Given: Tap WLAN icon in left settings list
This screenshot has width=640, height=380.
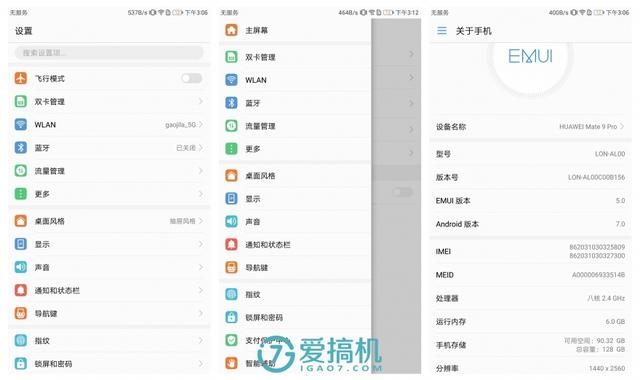Looking at the screenshot, I should [21, 124].
